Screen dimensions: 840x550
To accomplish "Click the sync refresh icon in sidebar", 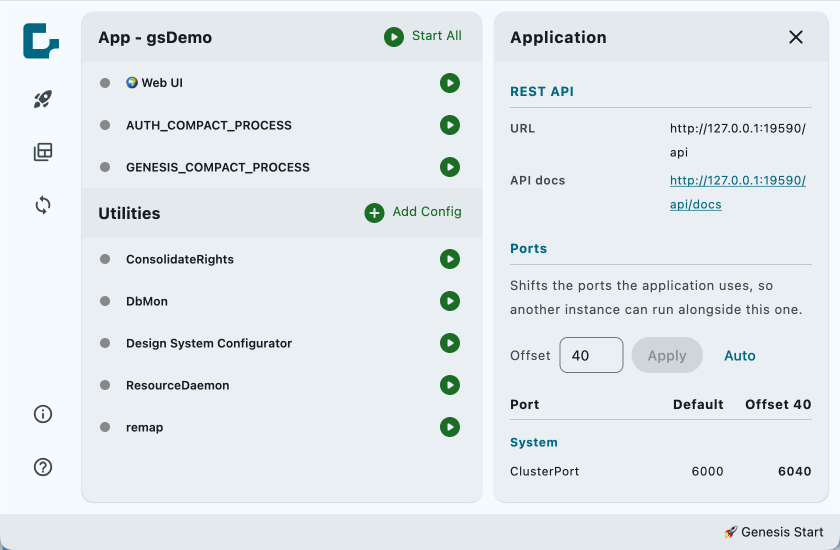I will click(43, 205).
